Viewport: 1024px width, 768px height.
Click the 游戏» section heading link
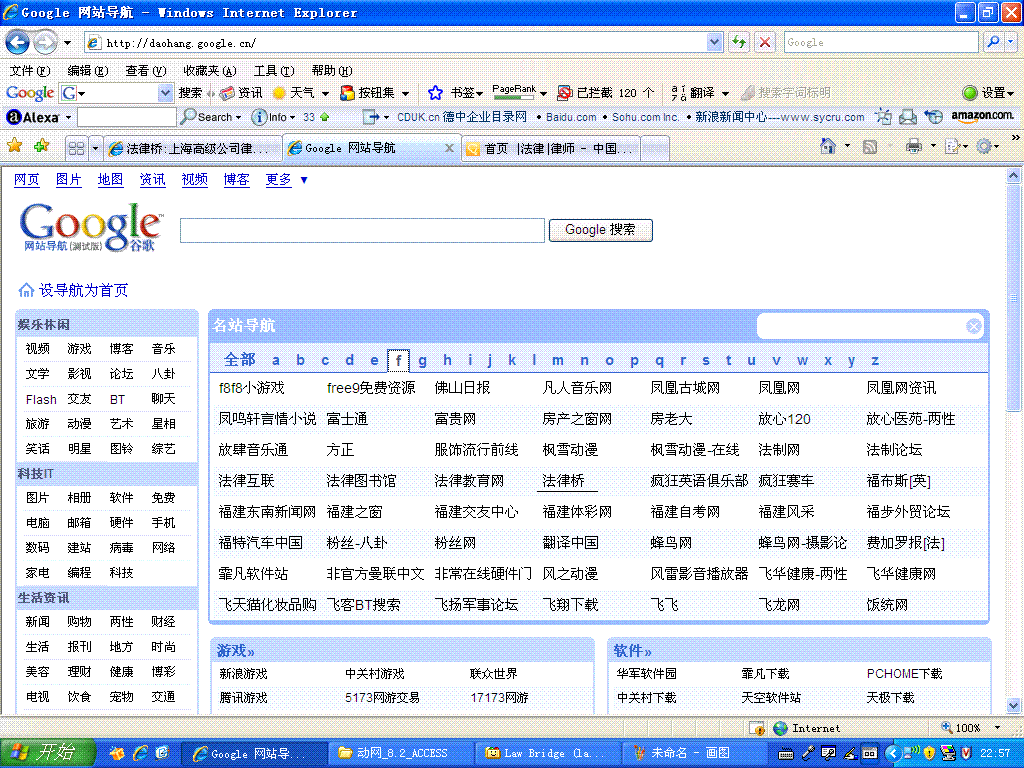click(235, 650)
